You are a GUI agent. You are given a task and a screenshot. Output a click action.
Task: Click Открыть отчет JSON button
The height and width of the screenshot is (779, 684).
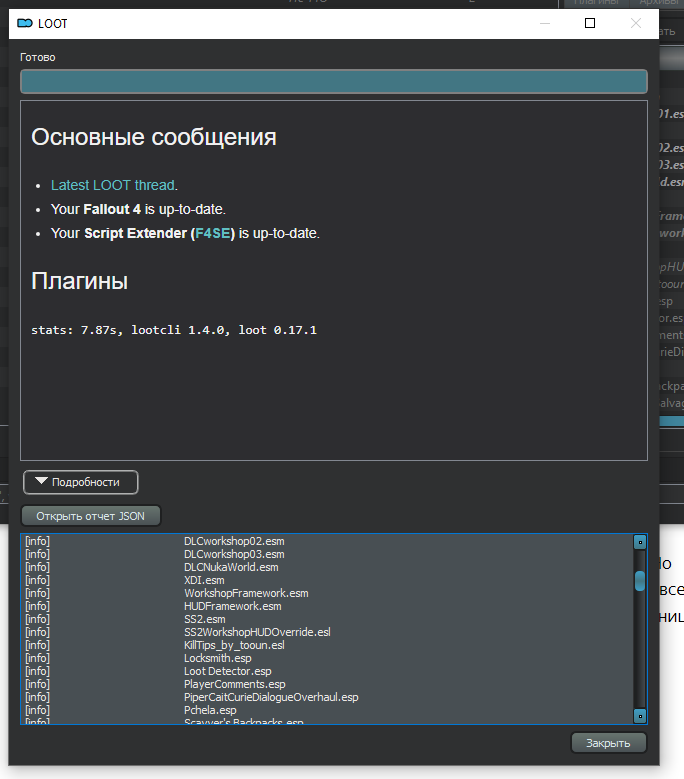[x=90, y=516]
